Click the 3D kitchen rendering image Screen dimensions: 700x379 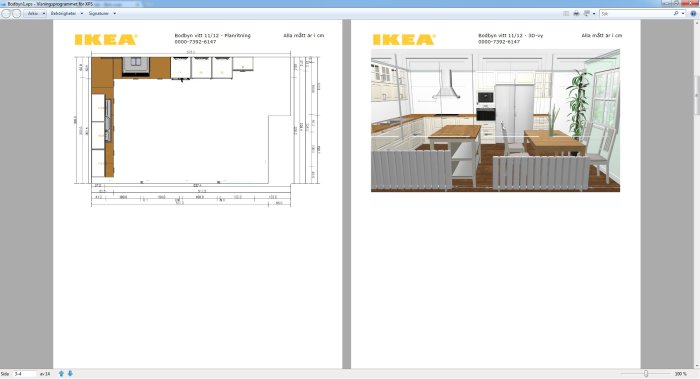click(x=495, y=121)
